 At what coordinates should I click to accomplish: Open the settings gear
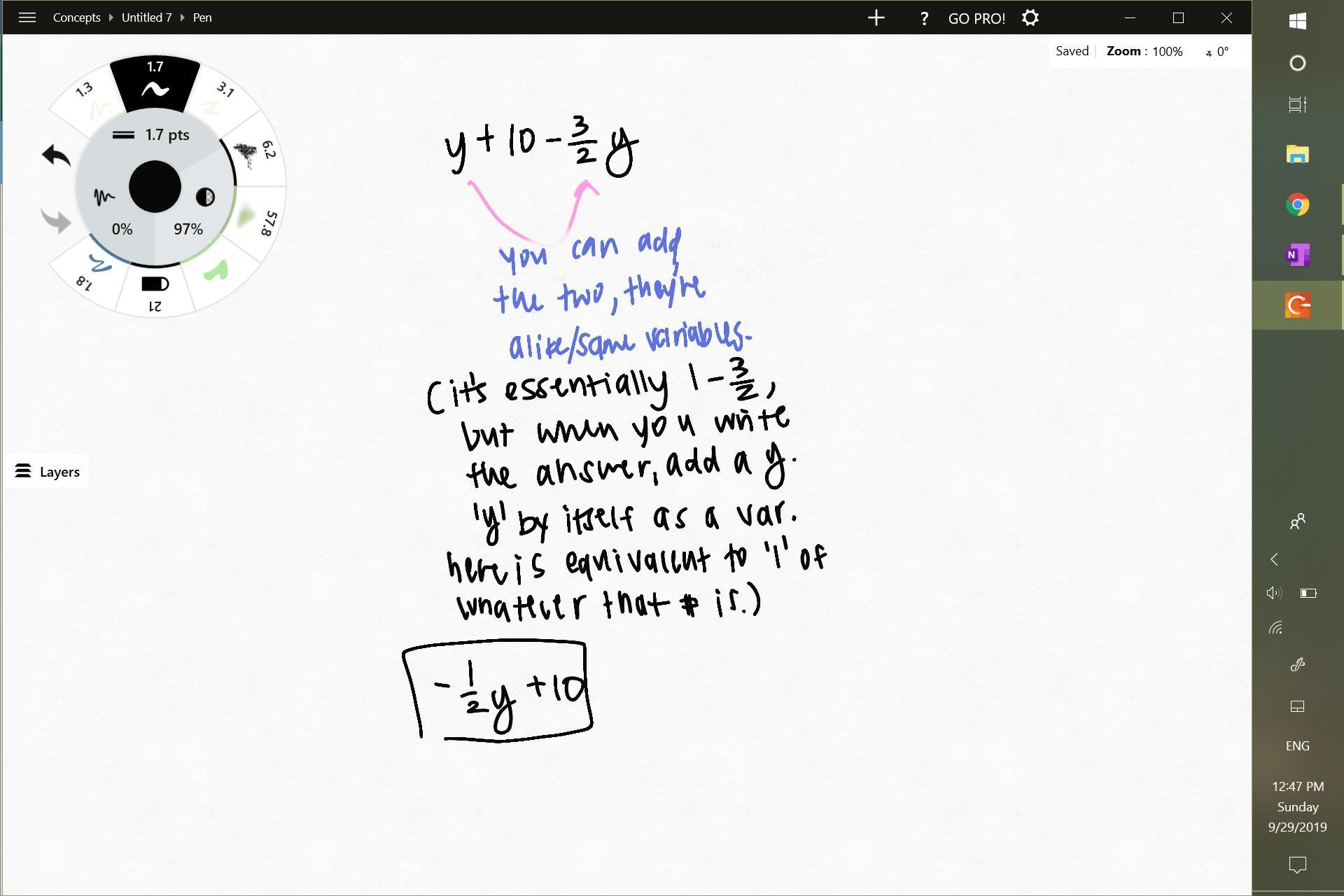(x=1030, y=17)
